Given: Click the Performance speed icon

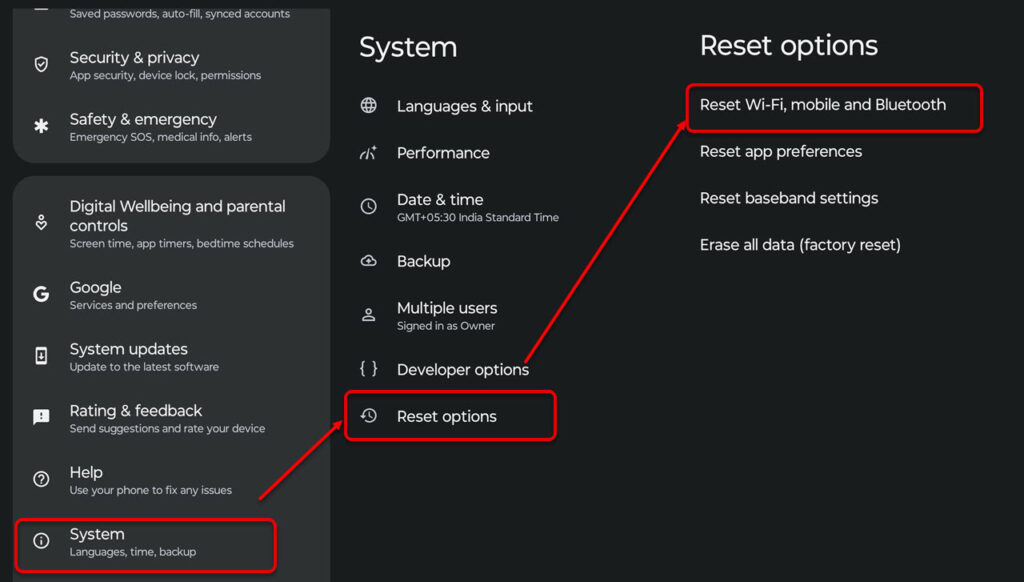Looking at the screenshot, I should click(368, 152).
